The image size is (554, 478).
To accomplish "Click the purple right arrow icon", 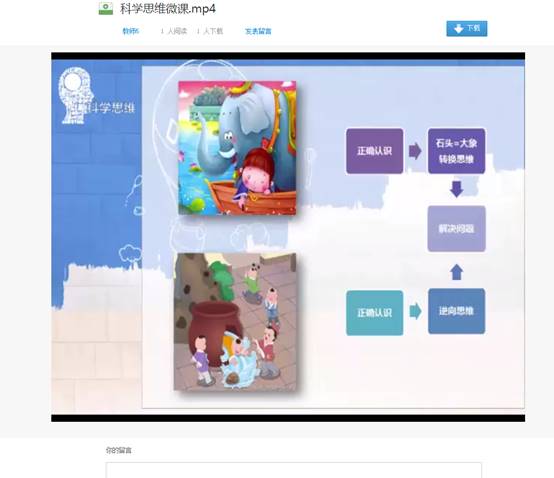I will click(x=415, y=151).
